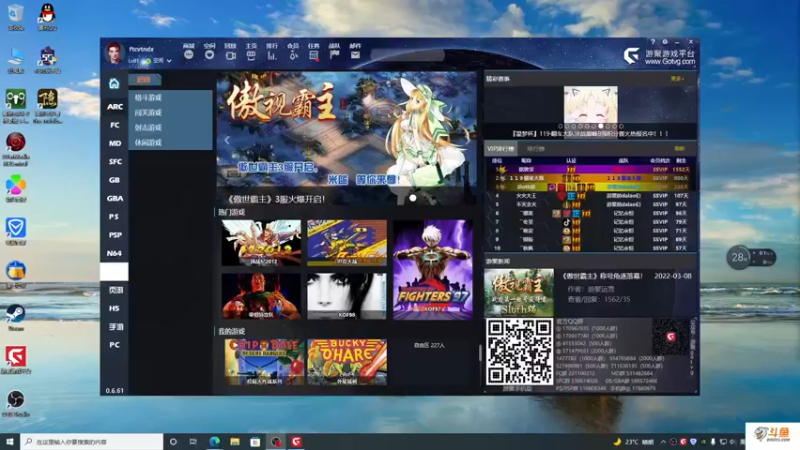Open the Steam desktop icon
800x450 pixels.
point(16,316)
